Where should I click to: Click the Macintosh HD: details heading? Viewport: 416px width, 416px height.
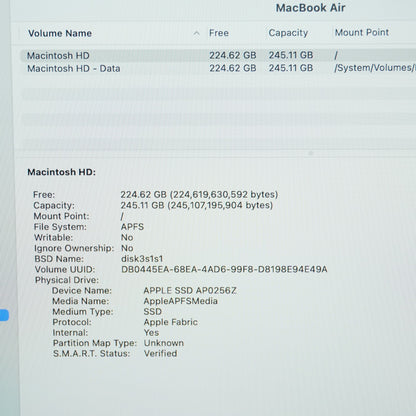[x=61, y=172]
